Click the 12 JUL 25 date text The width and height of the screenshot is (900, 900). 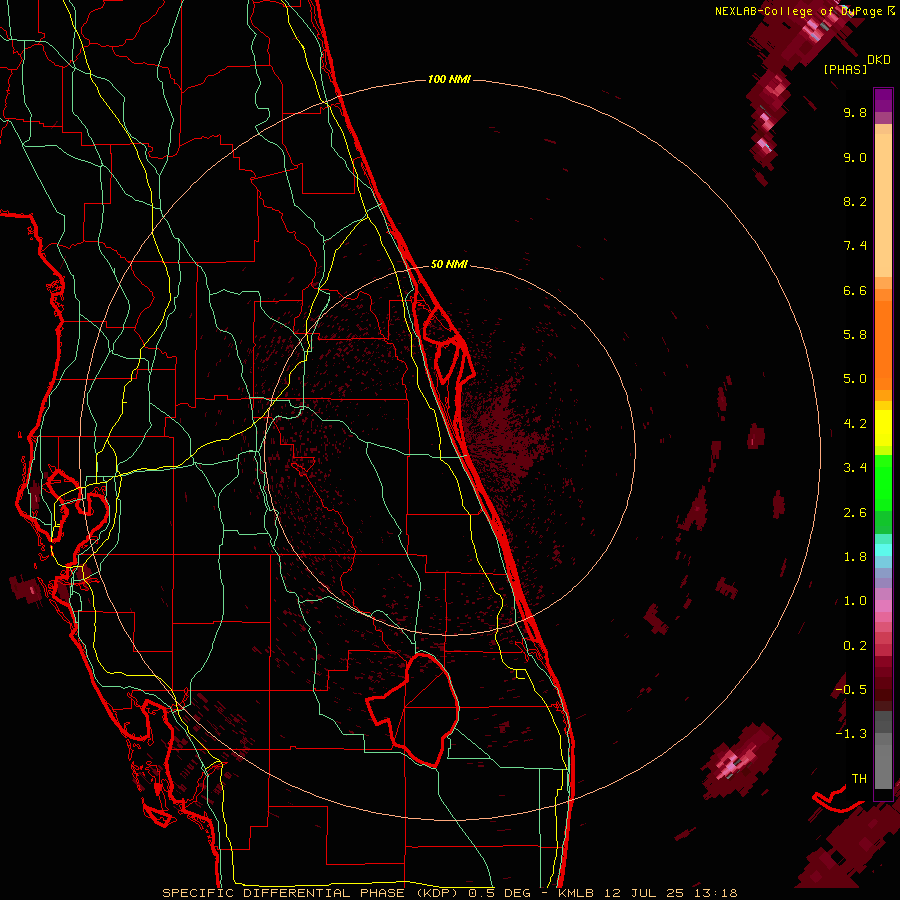[646, 893]
